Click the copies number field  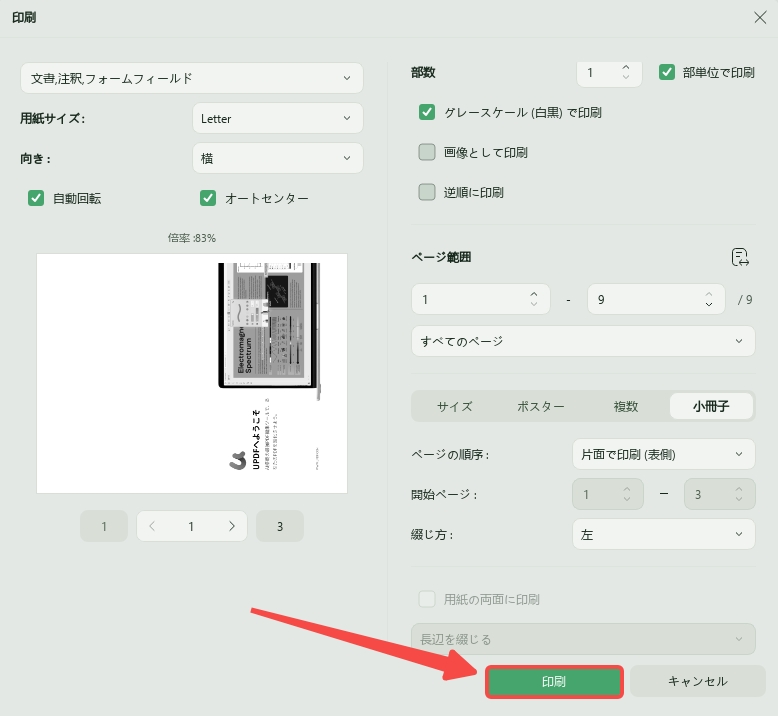coord(609,73)
